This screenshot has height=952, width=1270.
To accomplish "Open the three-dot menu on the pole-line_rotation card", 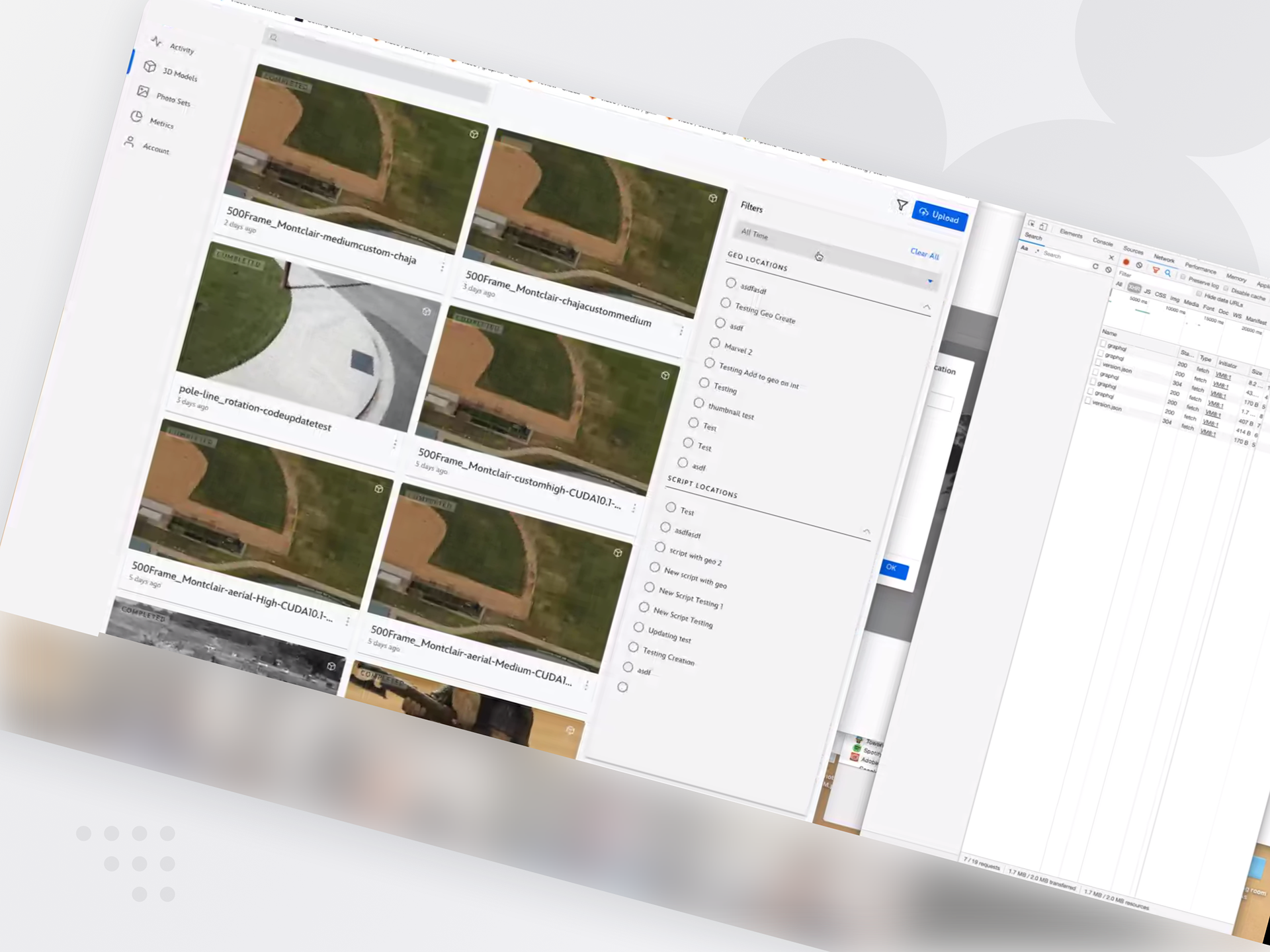I will (x=395, y=444).
